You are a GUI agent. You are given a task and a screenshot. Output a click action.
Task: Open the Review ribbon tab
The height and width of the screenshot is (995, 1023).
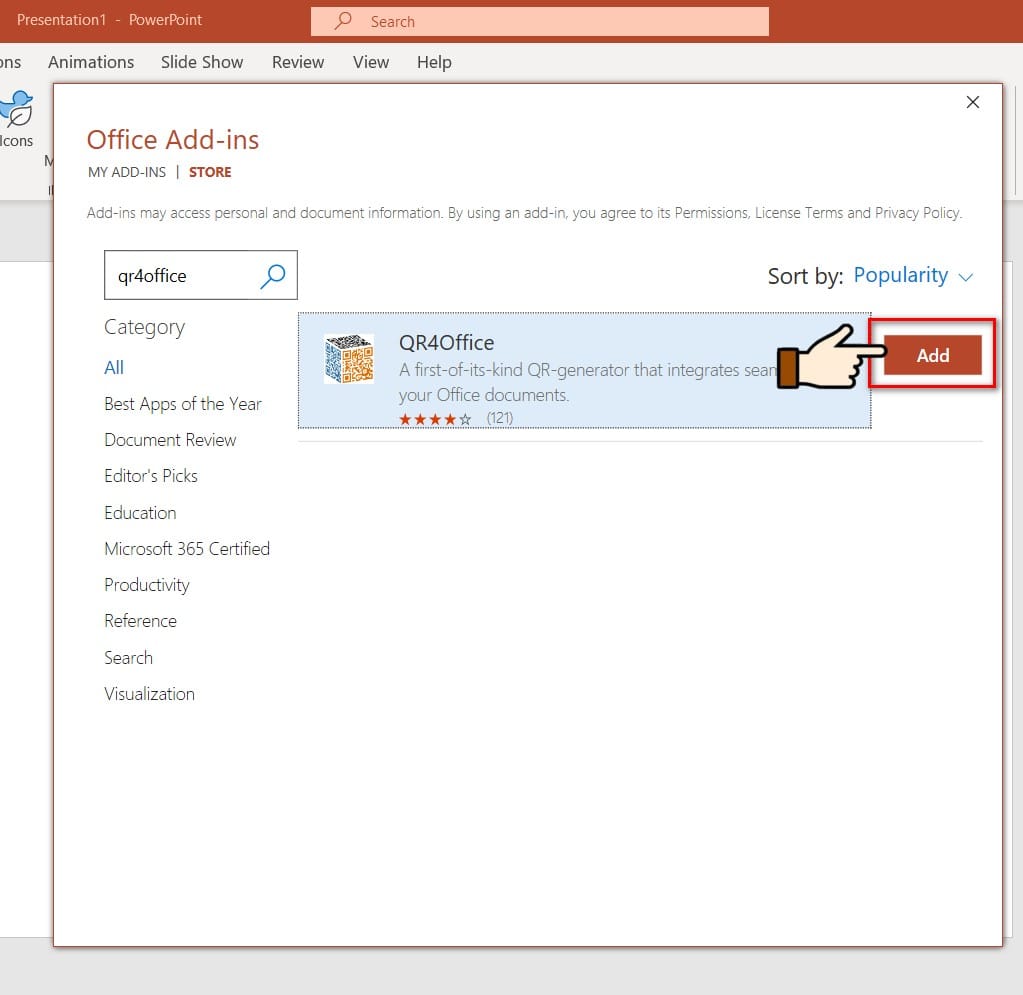[298, 62]
